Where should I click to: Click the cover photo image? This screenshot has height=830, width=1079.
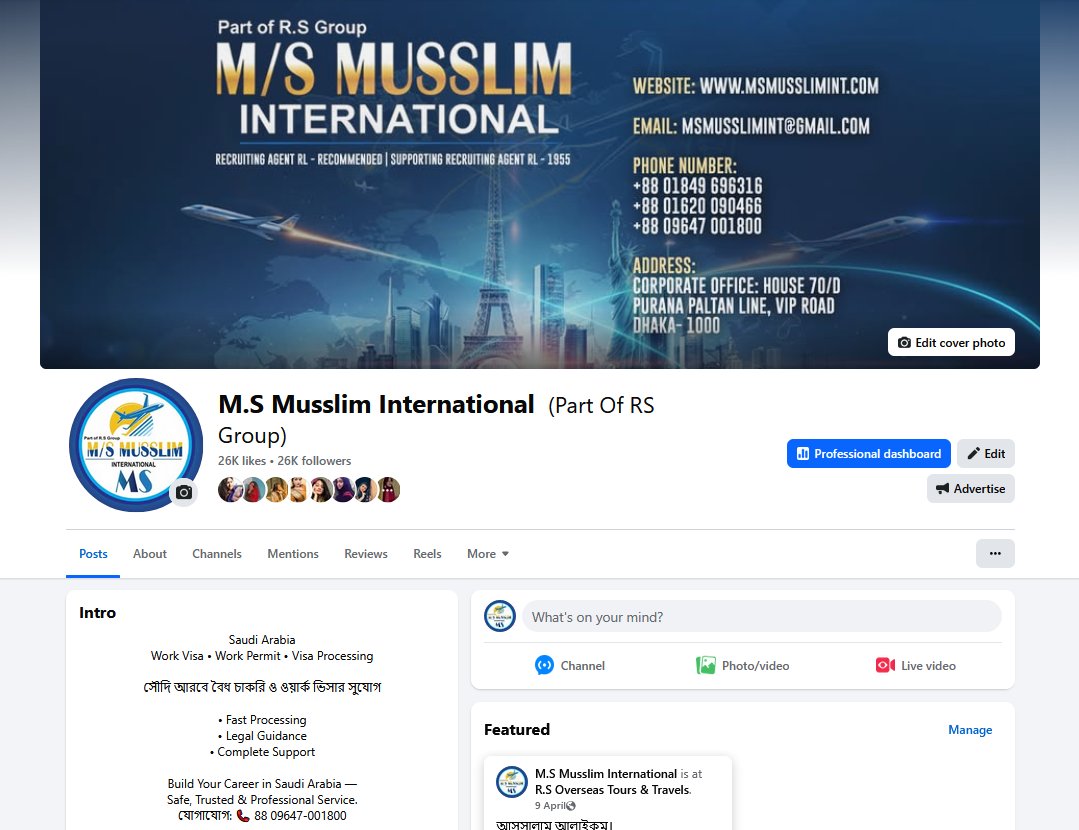(x=540, y=184)
